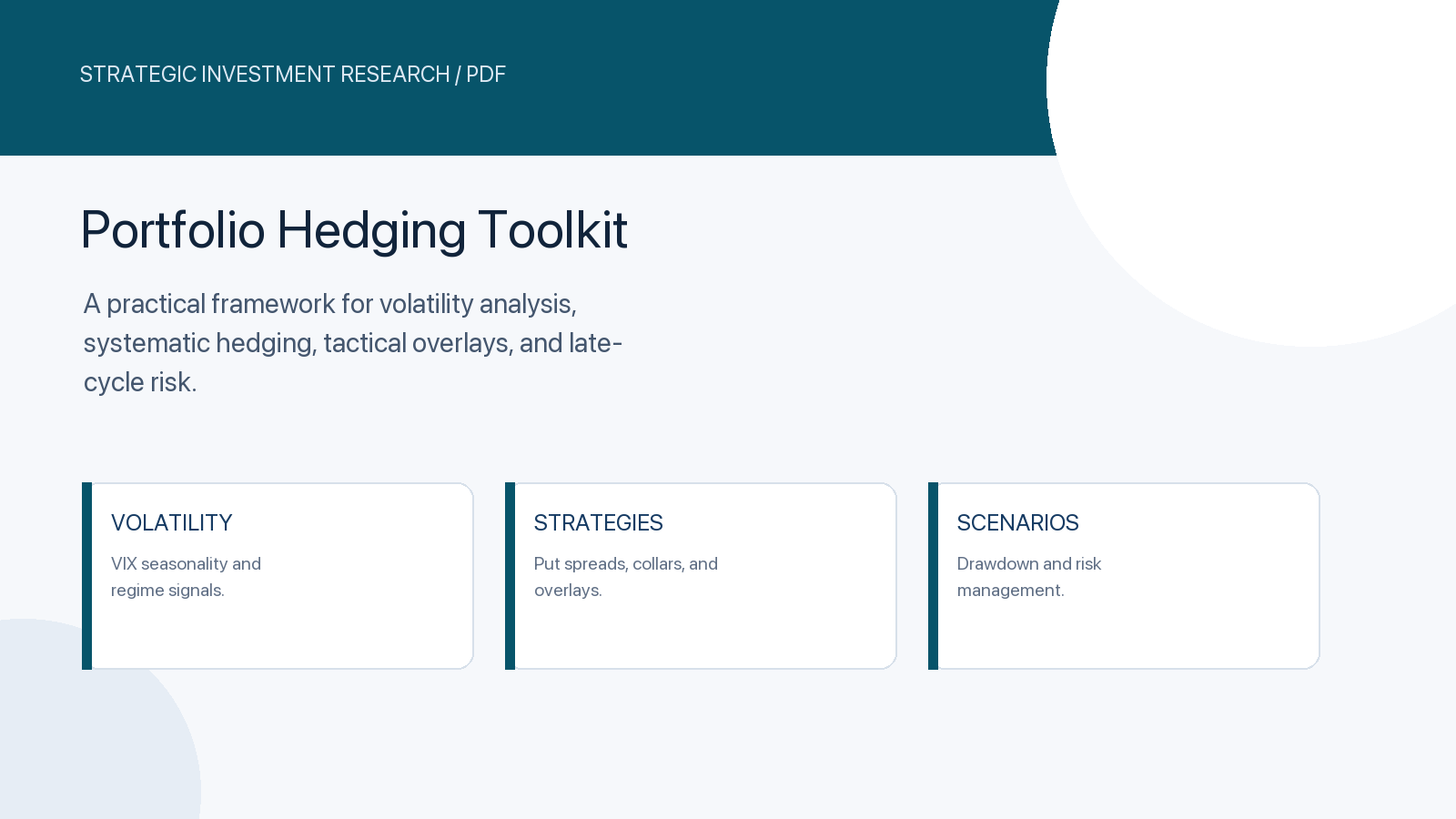Select the 'Portfolio Hedging Toolkit' title
1456x819 pixels.
[354, 230]
